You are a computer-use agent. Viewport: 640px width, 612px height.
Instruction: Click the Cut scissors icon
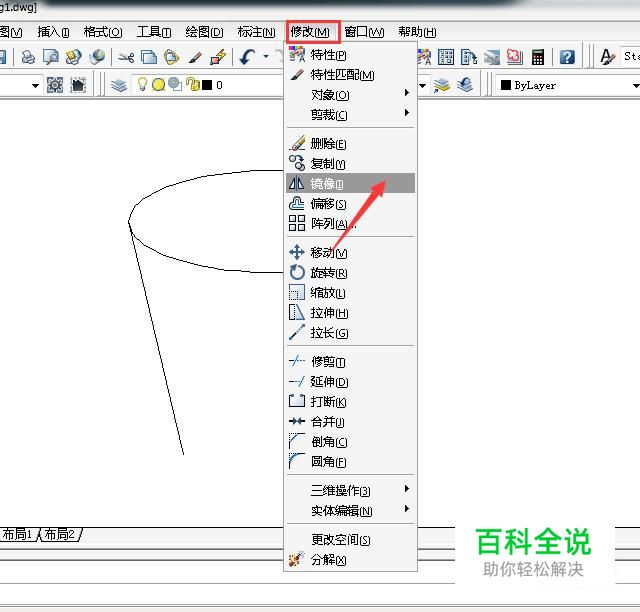(126, 58)
